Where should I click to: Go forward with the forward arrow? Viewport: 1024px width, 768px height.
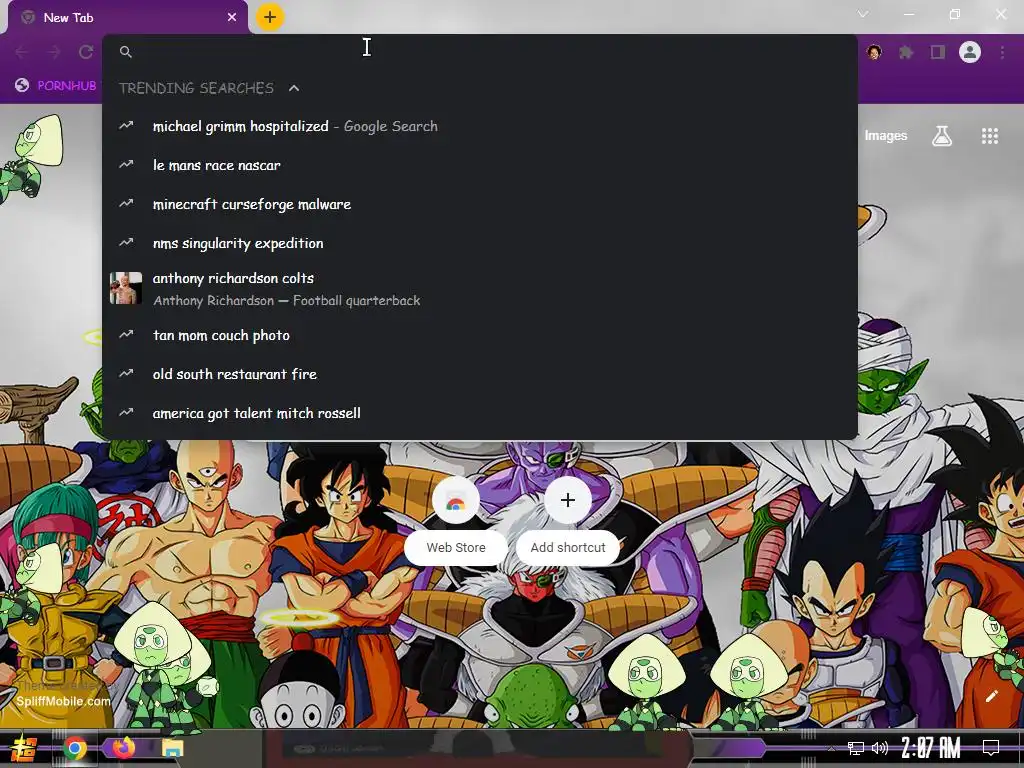click(54, 52)
